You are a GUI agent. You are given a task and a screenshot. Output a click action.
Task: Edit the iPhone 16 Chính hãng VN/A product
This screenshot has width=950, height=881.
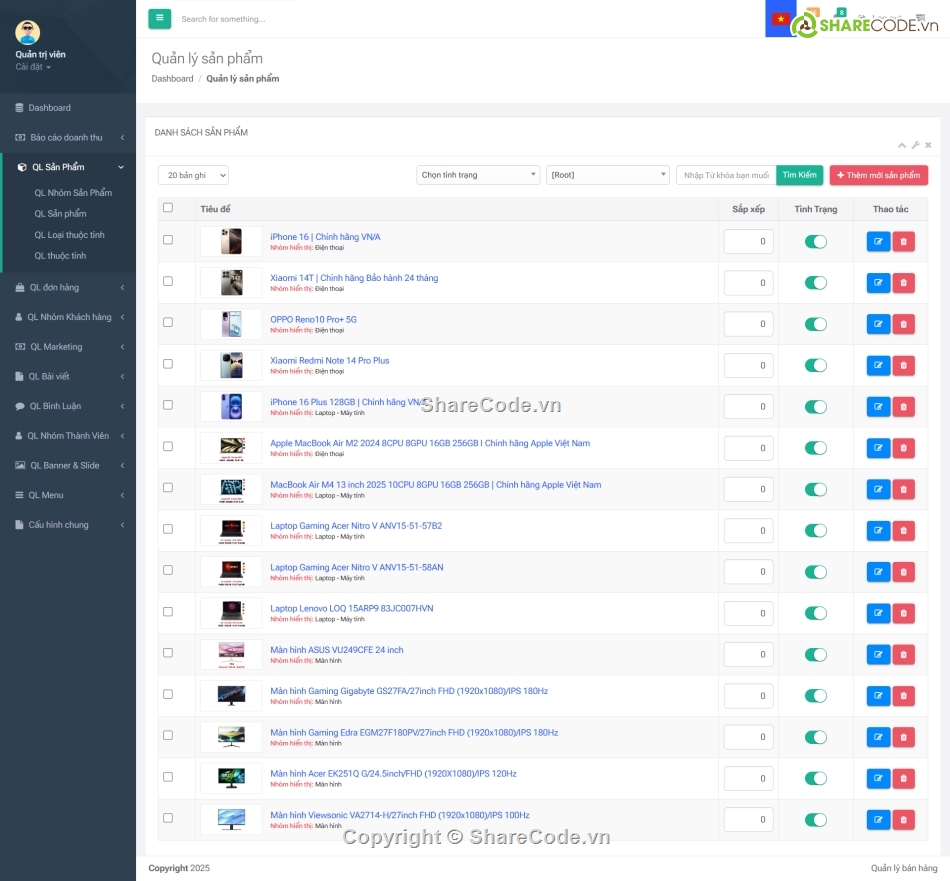(x=878, y=241)
